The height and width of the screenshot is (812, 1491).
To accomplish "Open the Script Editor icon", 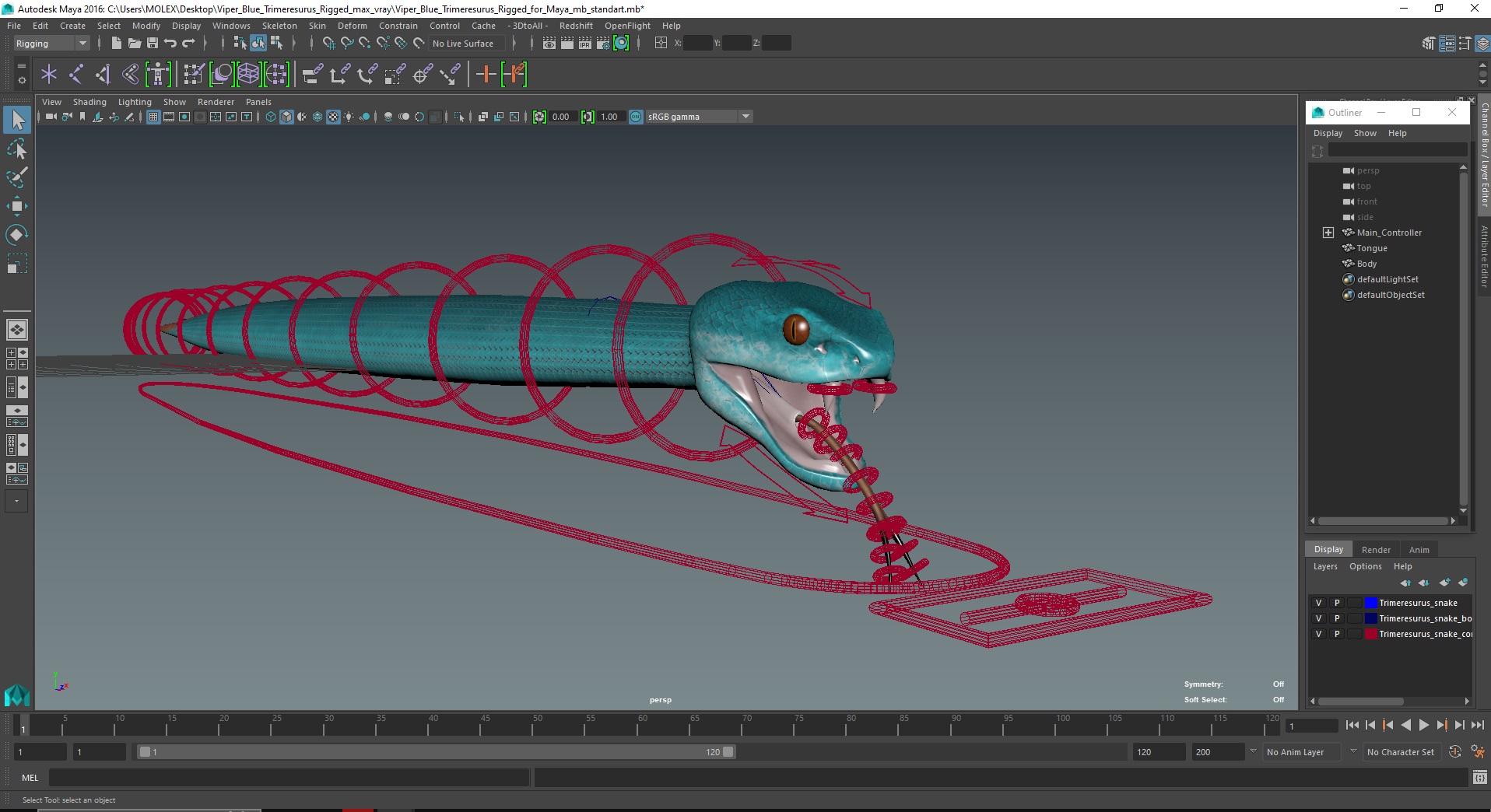I will [1480, 777].
